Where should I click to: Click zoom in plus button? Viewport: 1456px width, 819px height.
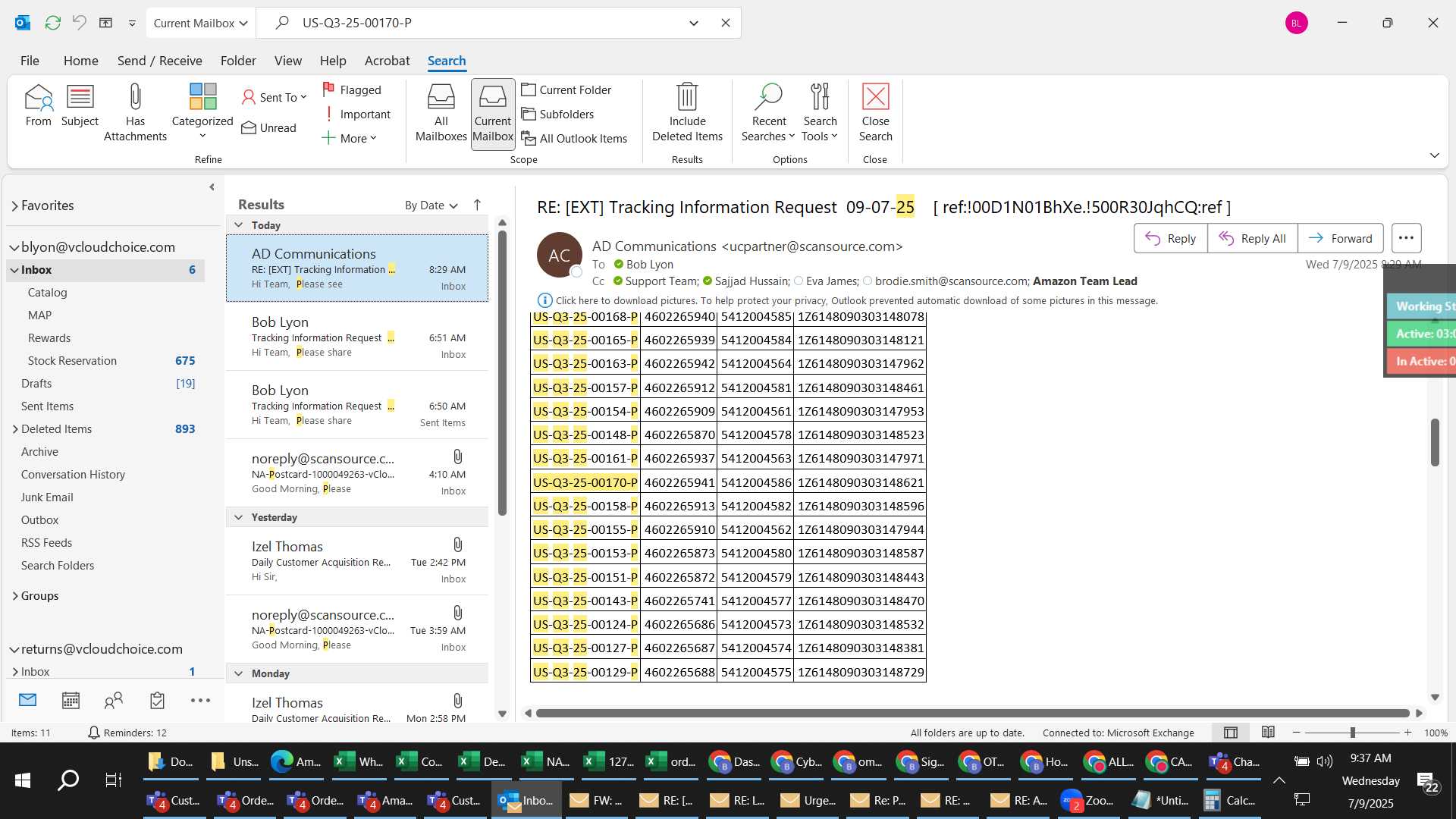[1407, 733]
